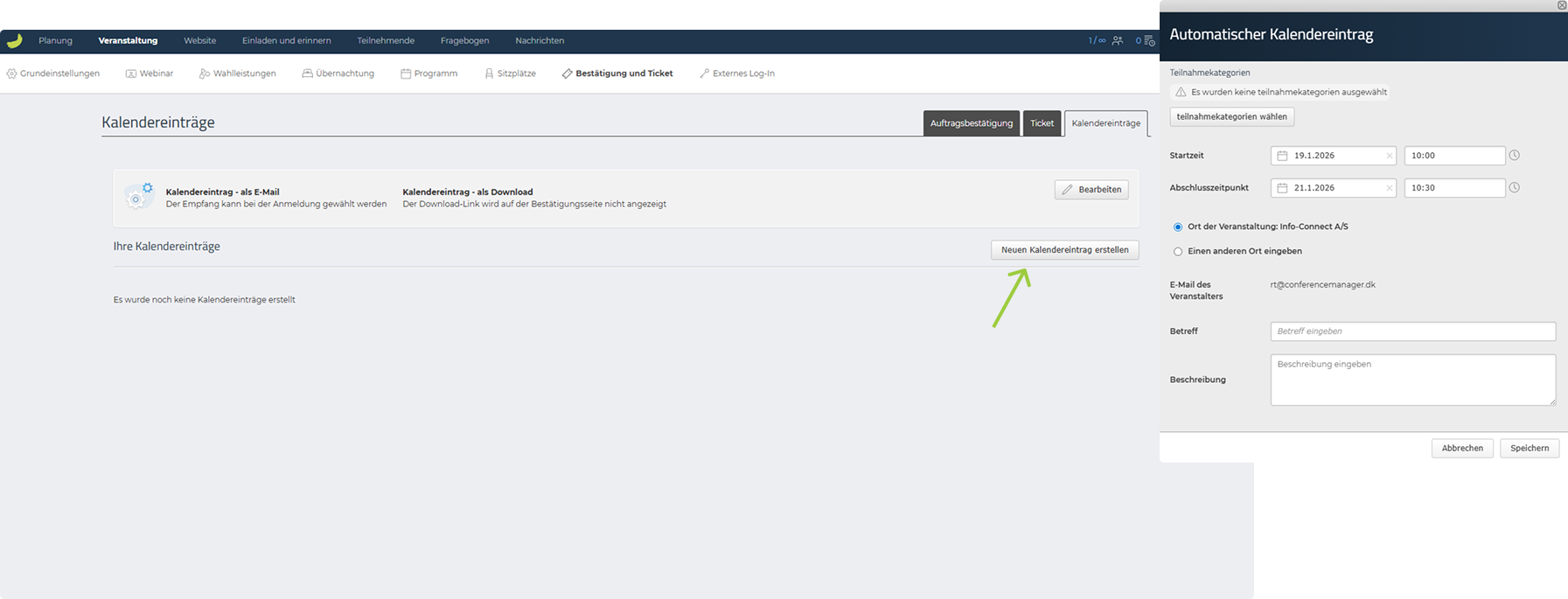Open the calendar picker for Startzeit date
This screenshot has width=1568, height=599.
[x=1282, y=156]
